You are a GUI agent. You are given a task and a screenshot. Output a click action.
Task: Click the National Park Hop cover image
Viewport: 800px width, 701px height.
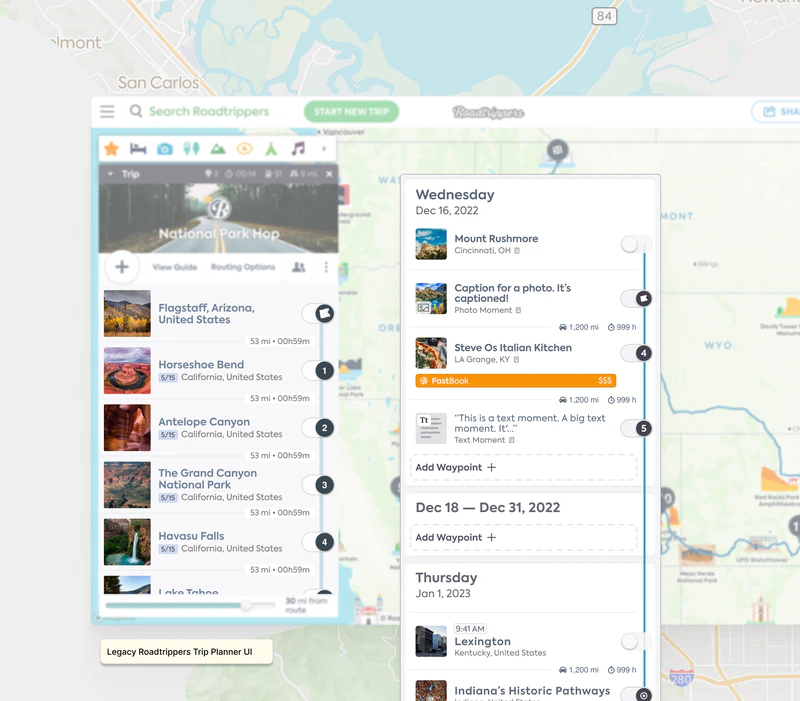(218, 218)
